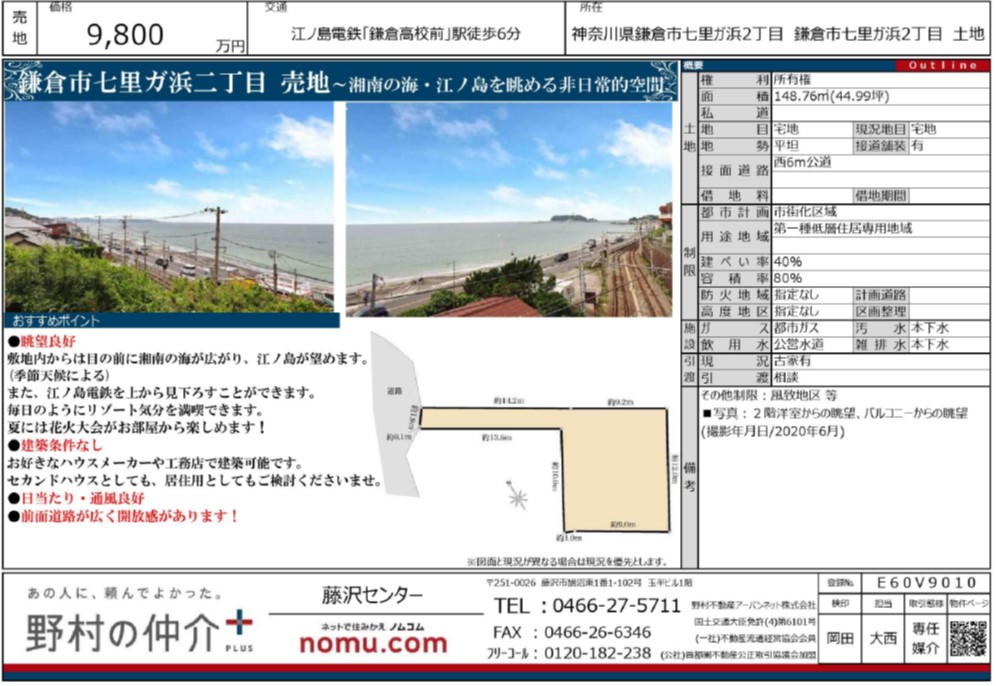
Task: Click the free call number 0120-182-238
Action: coord(596,654)
